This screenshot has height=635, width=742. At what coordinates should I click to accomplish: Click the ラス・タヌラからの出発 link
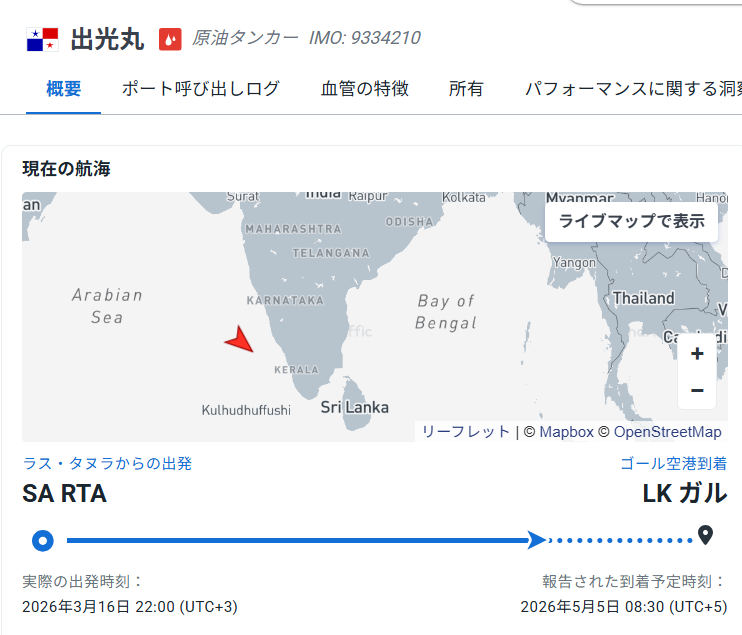107,463
